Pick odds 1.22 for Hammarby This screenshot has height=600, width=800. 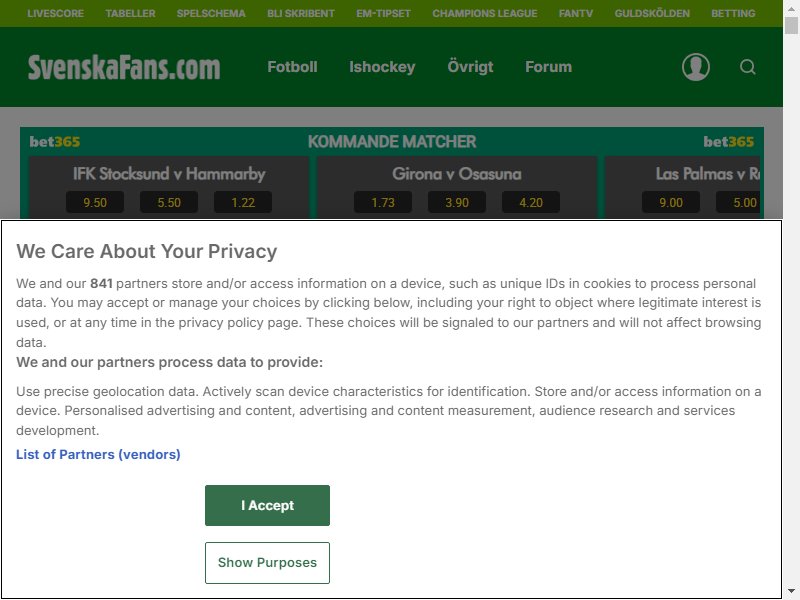tap(243, 202)
